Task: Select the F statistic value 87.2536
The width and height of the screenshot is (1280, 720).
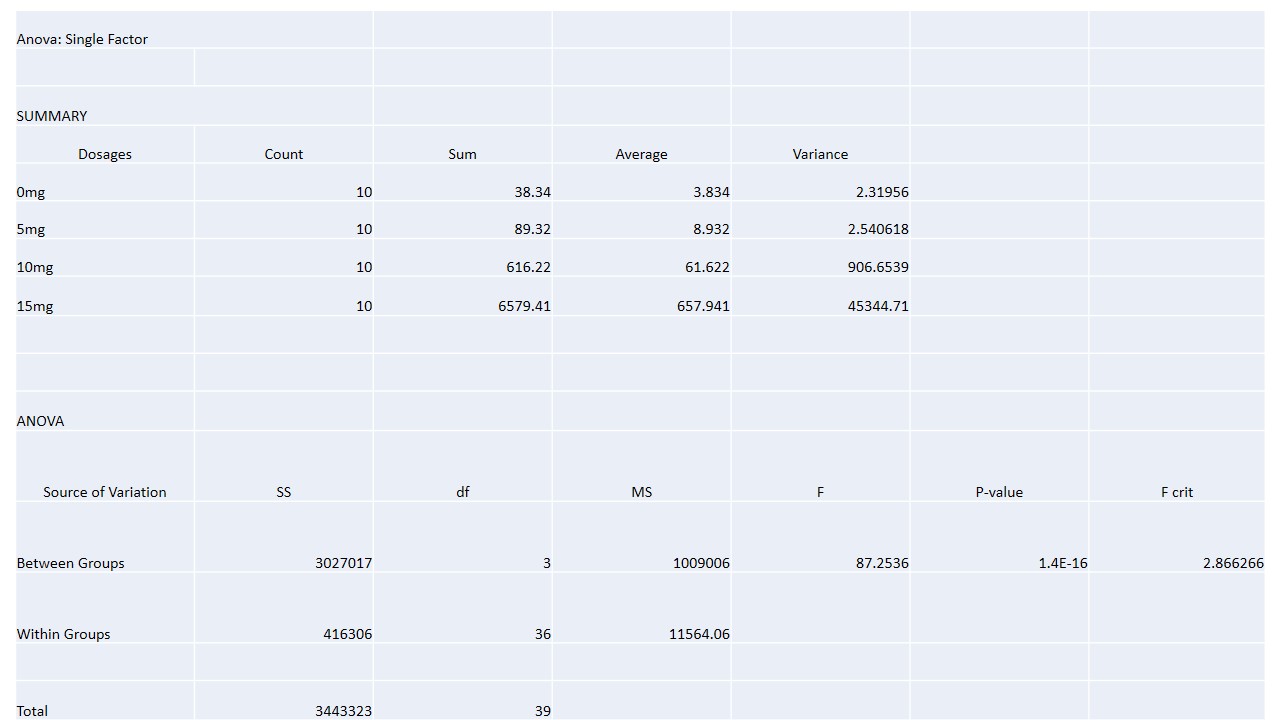Action: pyautogui.click(x=882, y=563)
